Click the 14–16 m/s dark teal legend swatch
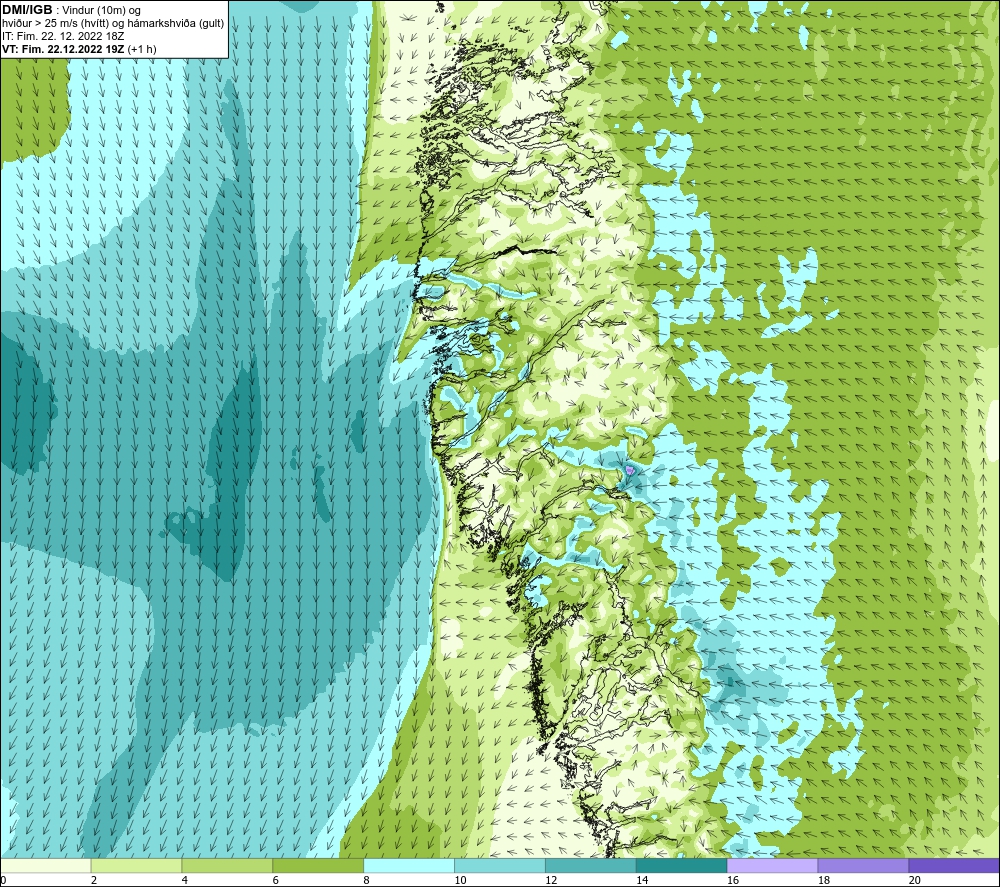This screenshot has height=887, width=1000. 682,865
